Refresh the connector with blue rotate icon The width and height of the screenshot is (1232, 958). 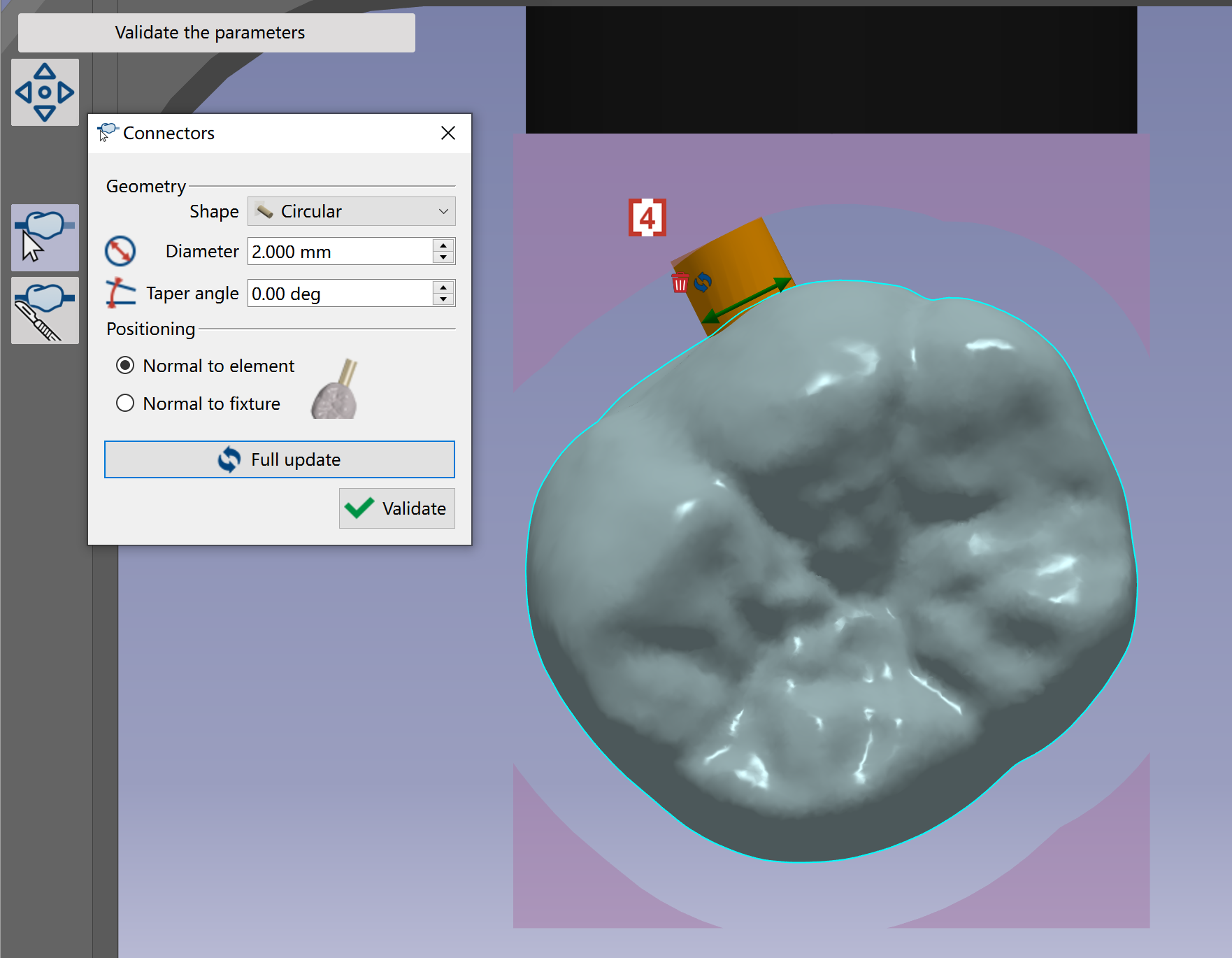(703, 282)
